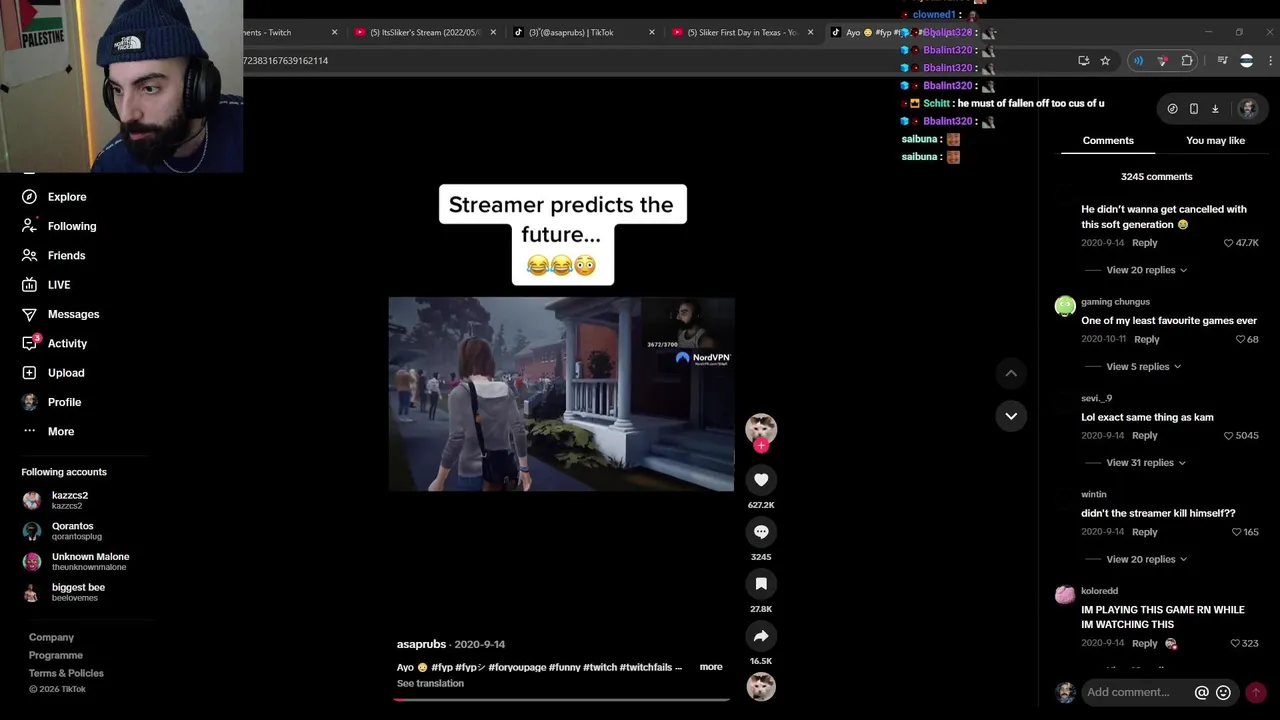The height and width of the screenshot is (720, 1280).
Task: Reply to gaming chungus comment
Action: (x=1147, y=340)
